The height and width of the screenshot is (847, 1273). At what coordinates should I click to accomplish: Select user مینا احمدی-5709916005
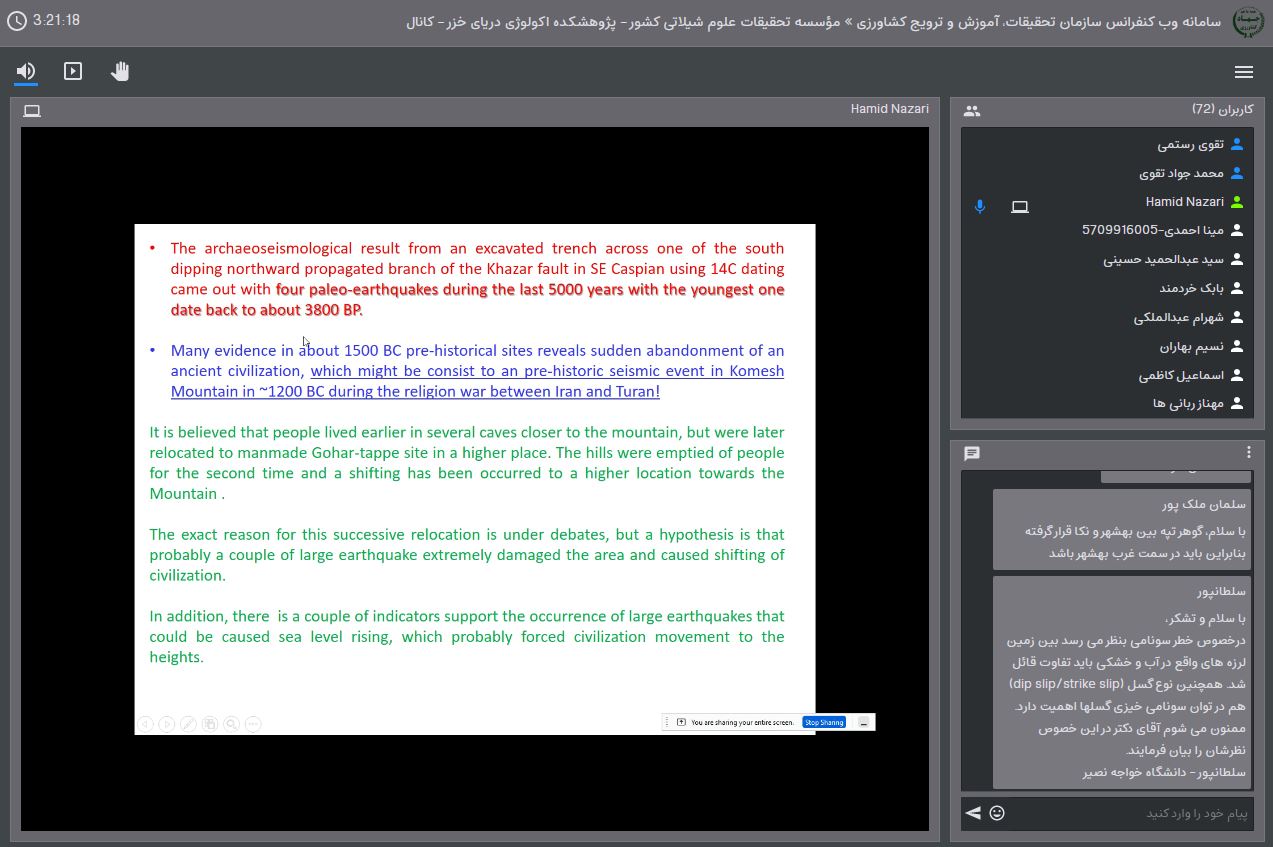pyautogui.click(x=1108, y=230)
